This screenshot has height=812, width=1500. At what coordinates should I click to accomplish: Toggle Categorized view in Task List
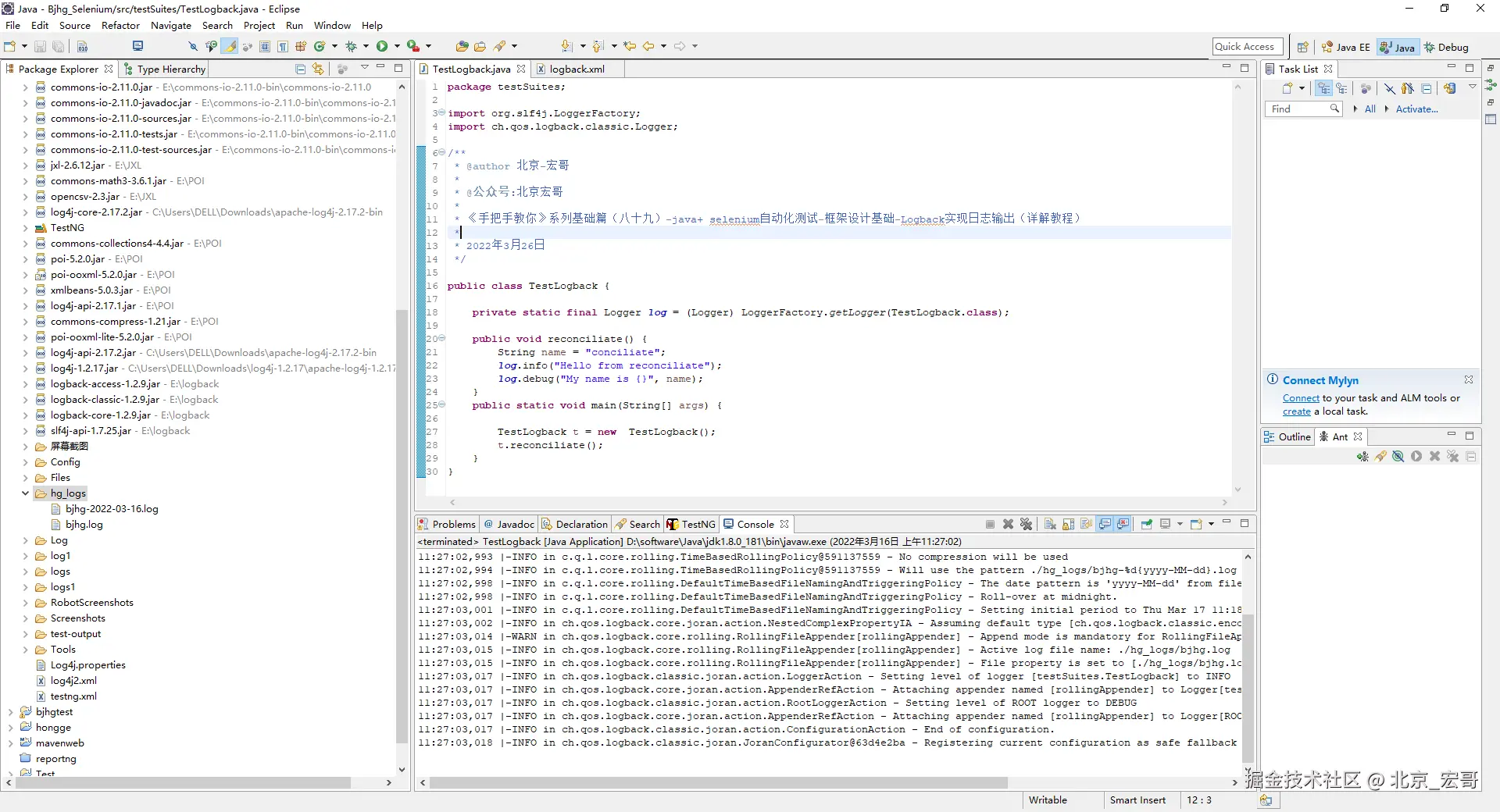pyautogui.click(x=1323, y=89)
